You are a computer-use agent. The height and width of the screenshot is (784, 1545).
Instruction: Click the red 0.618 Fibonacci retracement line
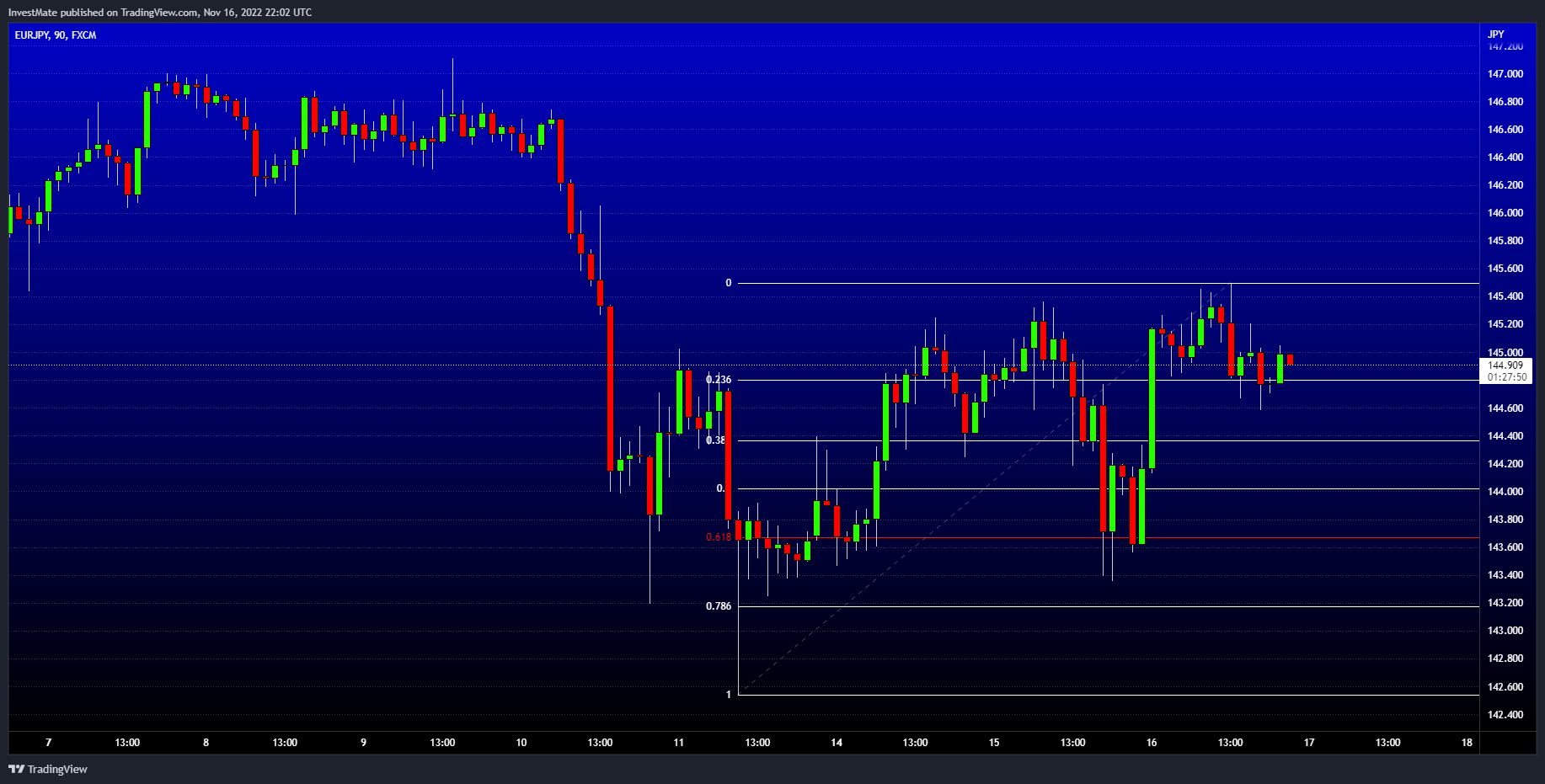[x=1108, y=537]
